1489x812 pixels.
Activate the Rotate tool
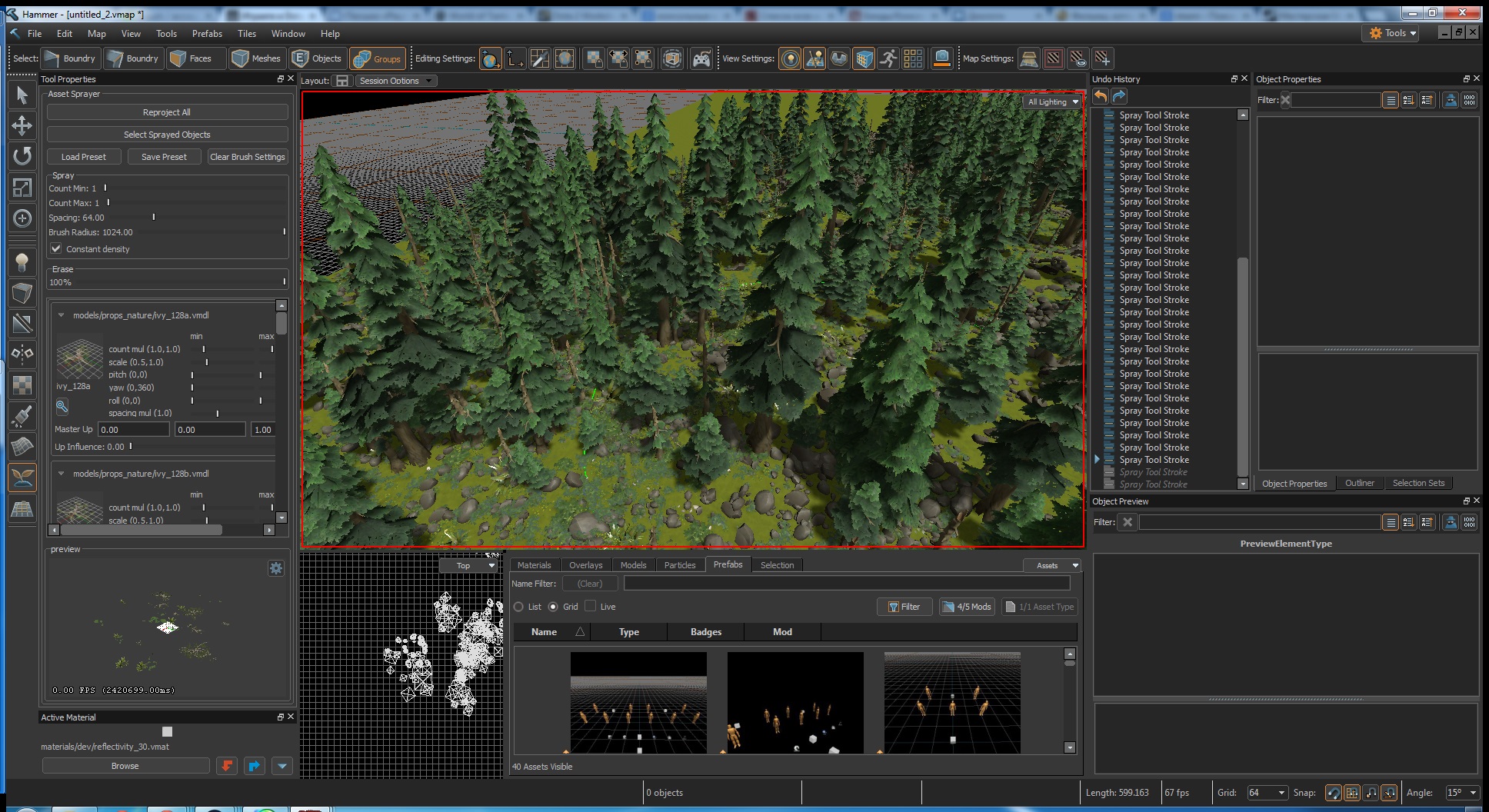click(x=22, y=156)
